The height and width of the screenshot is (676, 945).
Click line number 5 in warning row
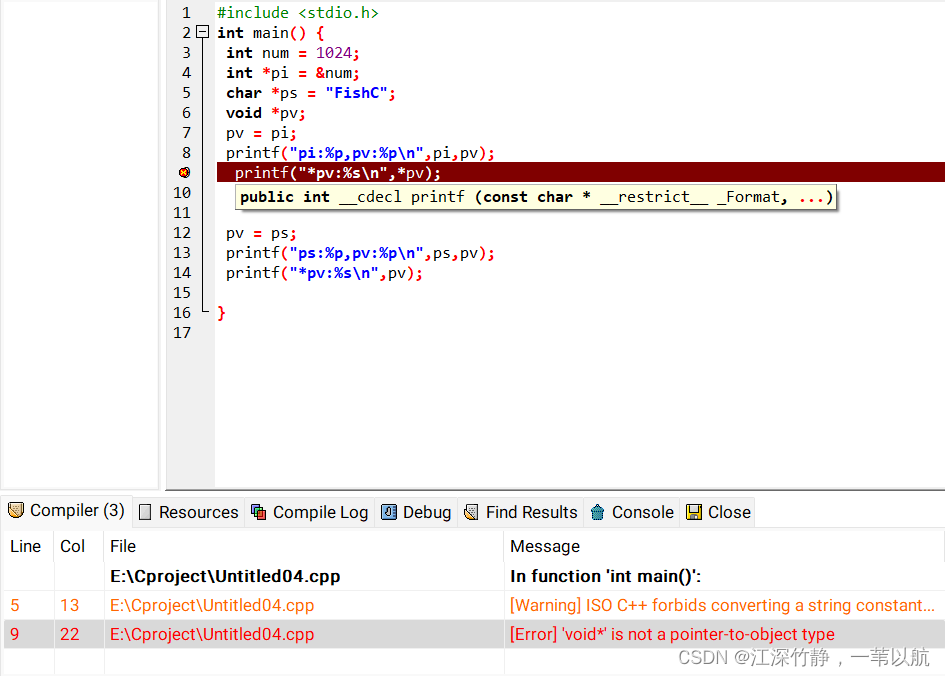(15, 605)
